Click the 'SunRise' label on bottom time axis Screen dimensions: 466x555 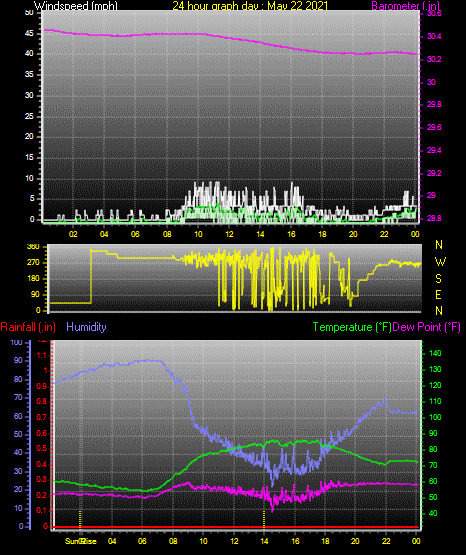(81, 541)
